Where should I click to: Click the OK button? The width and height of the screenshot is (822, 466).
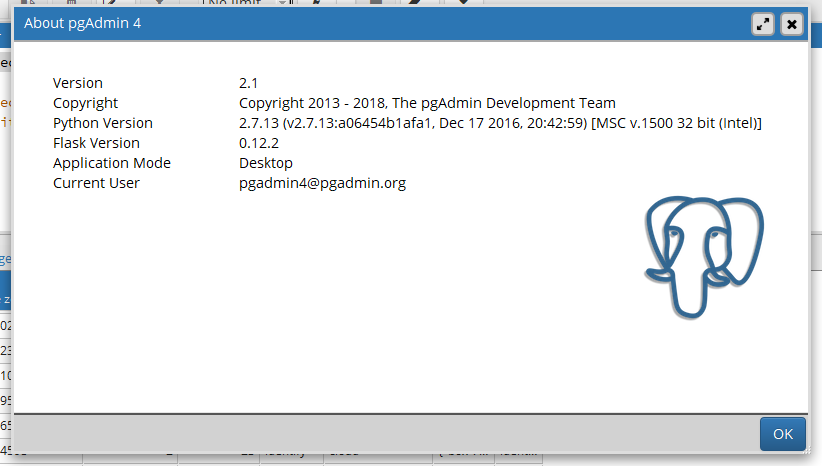782,434
